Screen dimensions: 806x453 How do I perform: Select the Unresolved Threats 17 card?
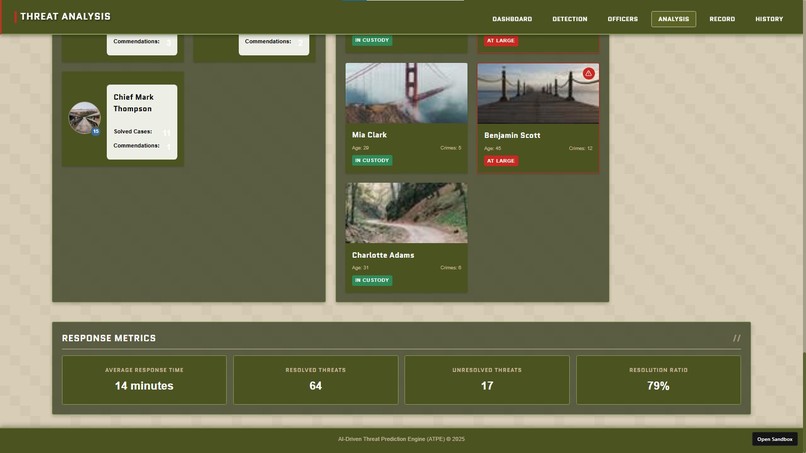tap(487, 380)
